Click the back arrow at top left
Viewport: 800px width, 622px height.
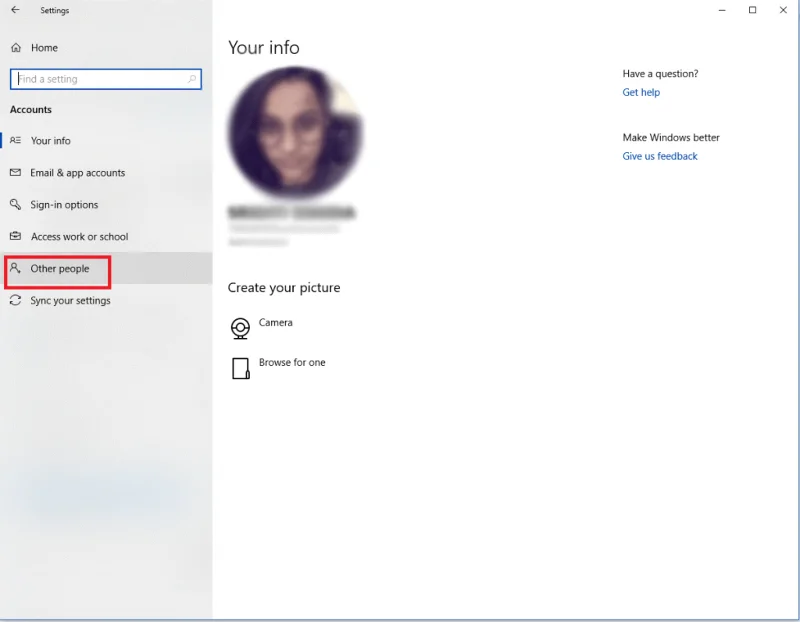click(16, 10)
